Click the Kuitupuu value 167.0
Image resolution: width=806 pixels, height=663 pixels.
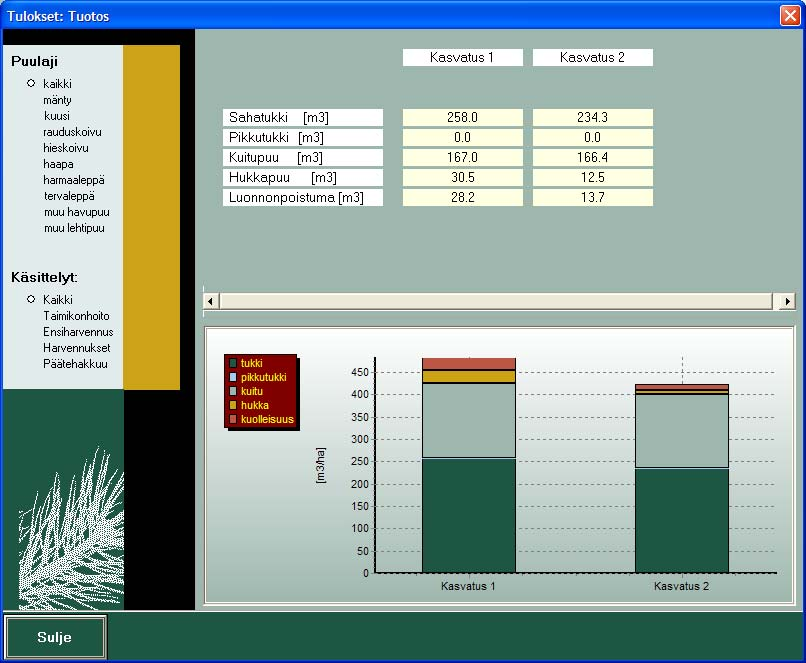[463, 158]
